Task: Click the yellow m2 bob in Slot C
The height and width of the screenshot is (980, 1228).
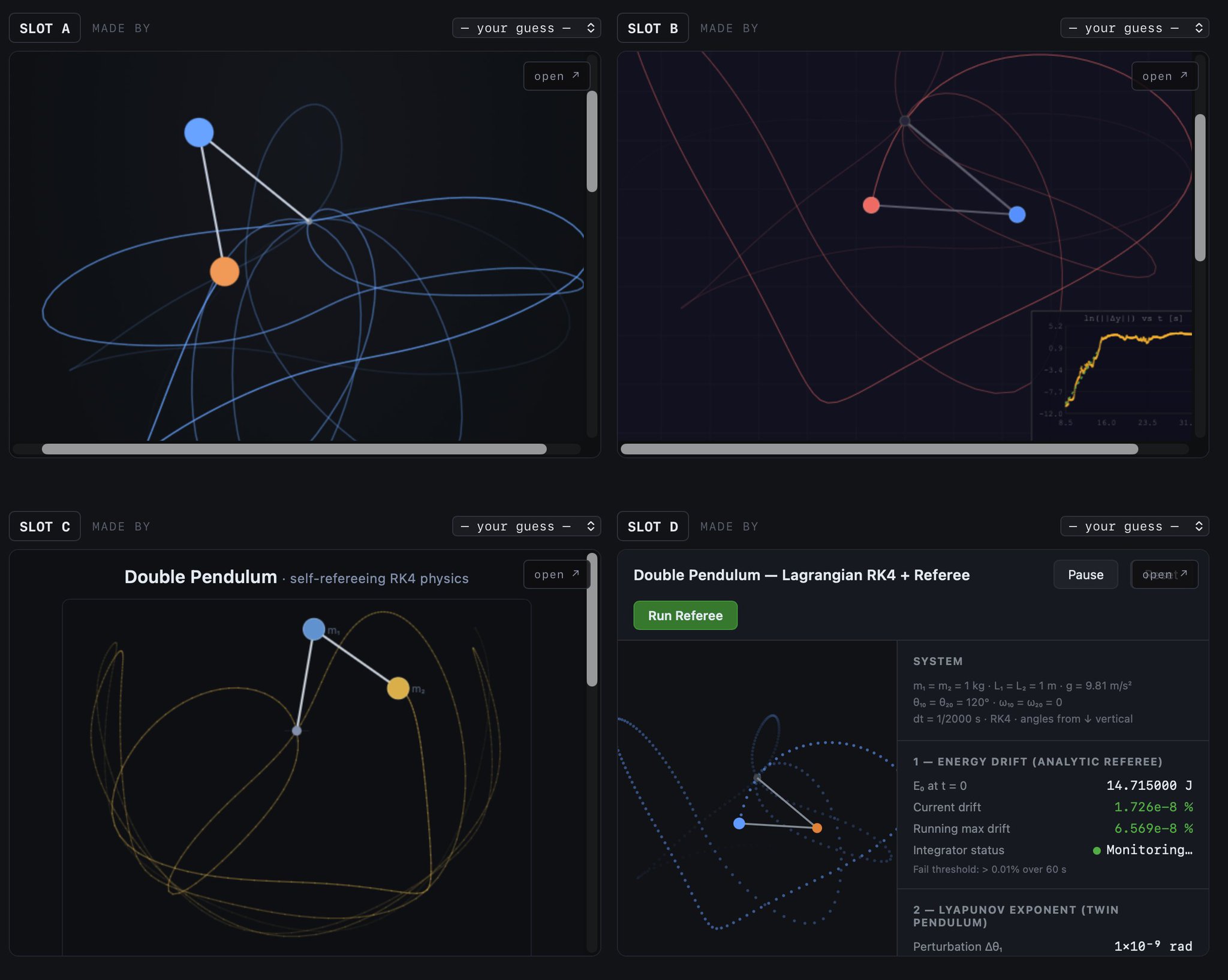Action: 398,688
